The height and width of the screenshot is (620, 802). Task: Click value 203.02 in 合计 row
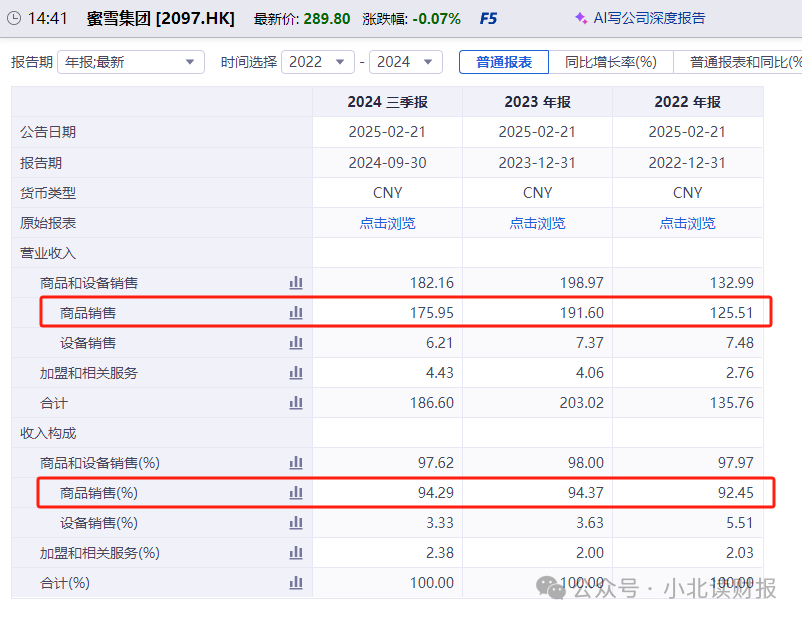tap(582, 403)
